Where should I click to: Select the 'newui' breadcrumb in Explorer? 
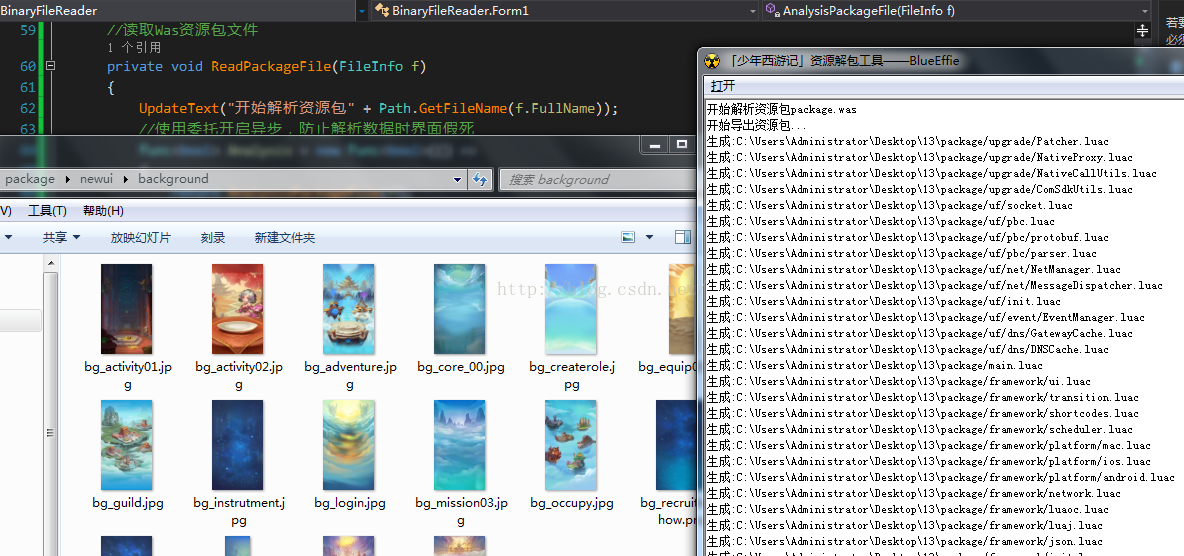coord(96,179)
